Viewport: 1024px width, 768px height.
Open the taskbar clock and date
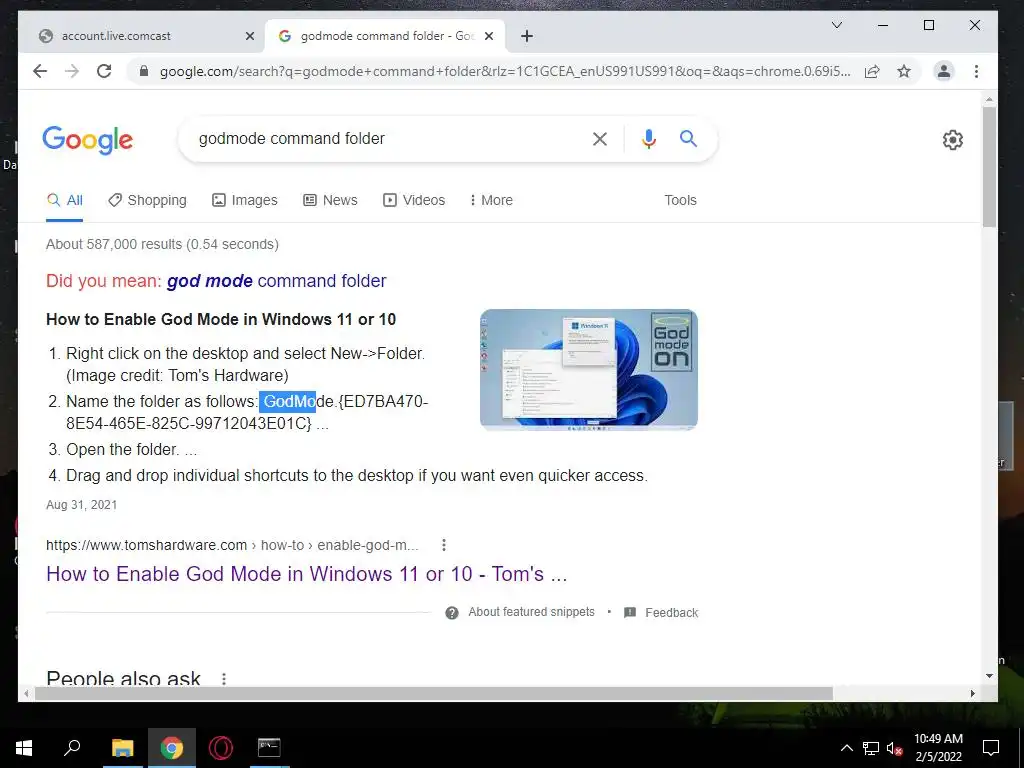(x=938, y=748)
